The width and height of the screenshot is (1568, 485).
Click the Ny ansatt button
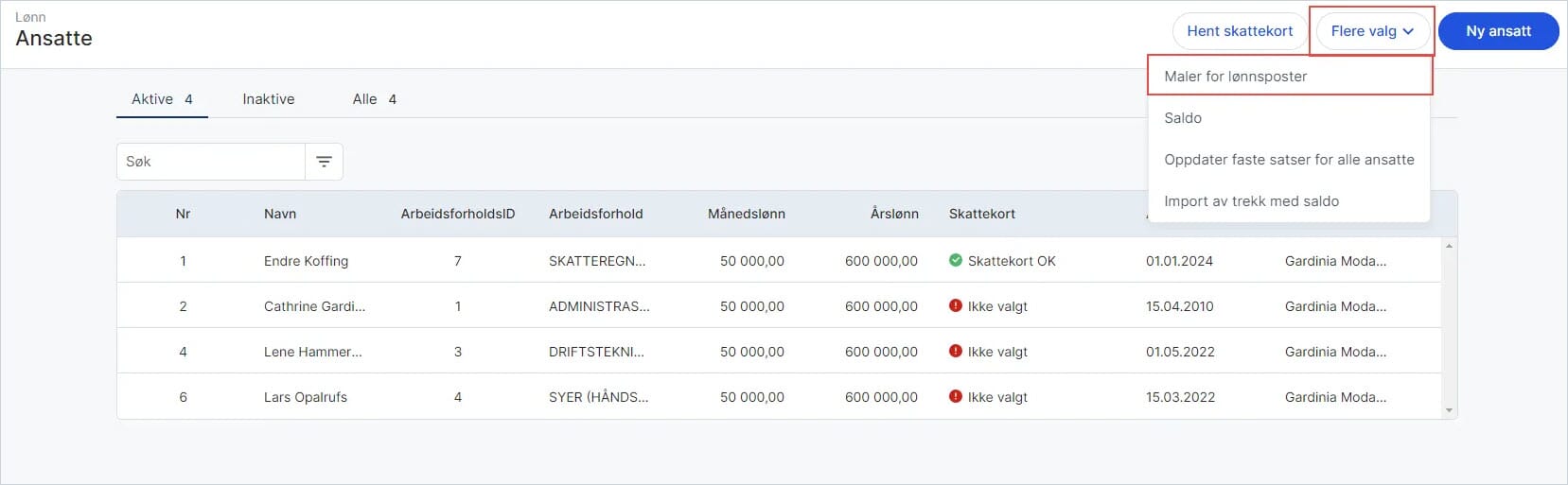[1498, 31]
